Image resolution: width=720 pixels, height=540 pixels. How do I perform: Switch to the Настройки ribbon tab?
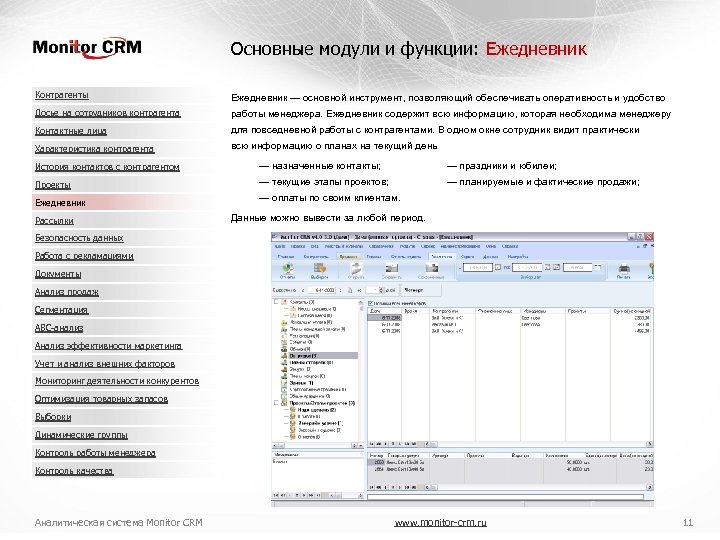[x=518, y=257]
